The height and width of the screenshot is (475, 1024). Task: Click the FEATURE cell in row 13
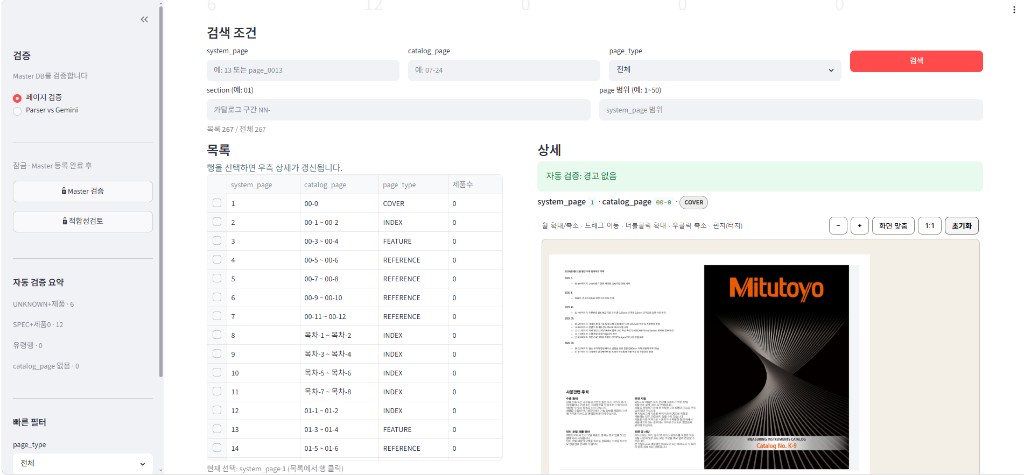[x=413, y=429]
